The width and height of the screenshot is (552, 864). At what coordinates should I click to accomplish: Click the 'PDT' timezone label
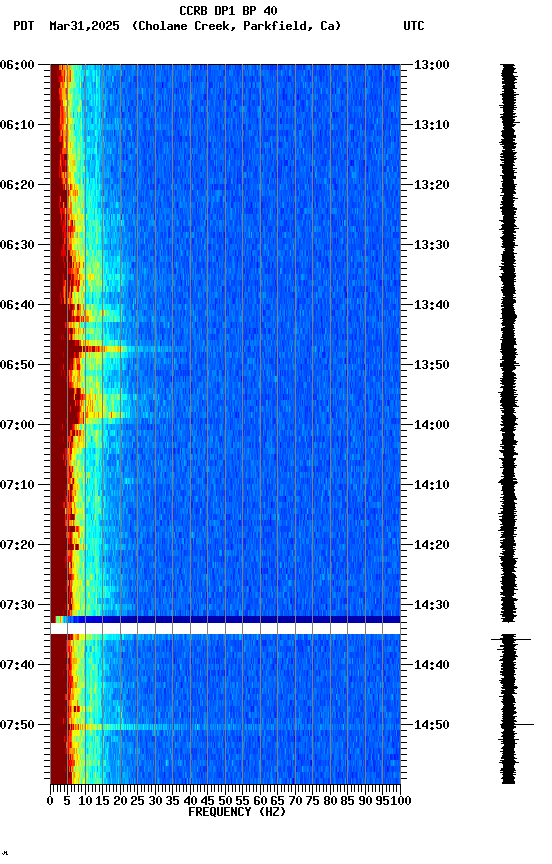click(24, 26)
